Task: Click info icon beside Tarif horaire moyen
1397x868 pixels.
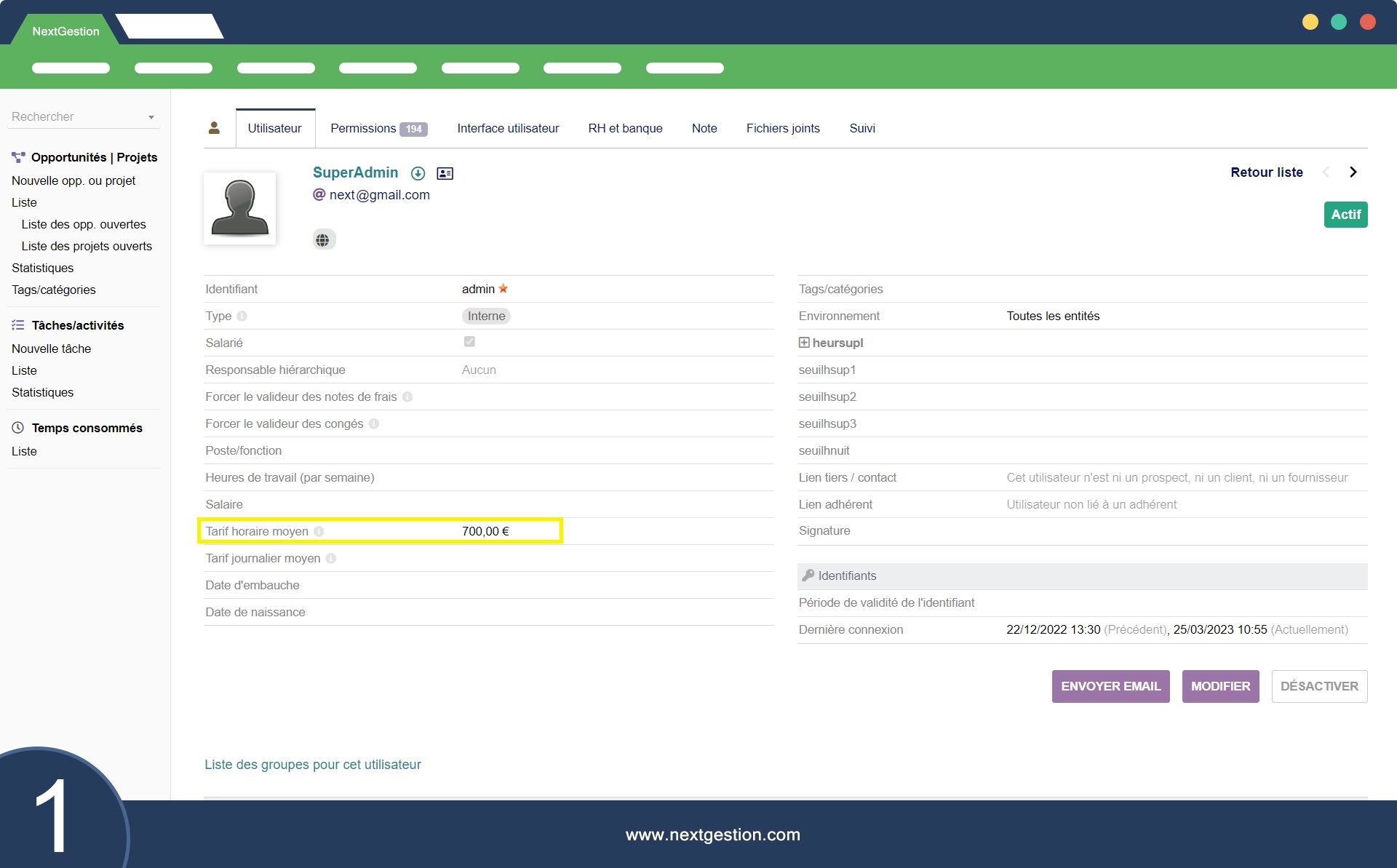Action: tap(319, 532)
